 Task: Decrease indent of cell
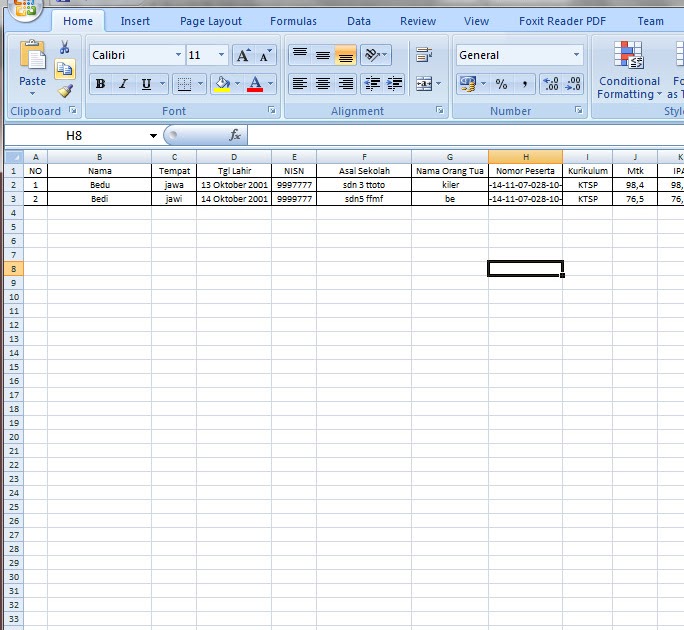[x=372, y=84]
